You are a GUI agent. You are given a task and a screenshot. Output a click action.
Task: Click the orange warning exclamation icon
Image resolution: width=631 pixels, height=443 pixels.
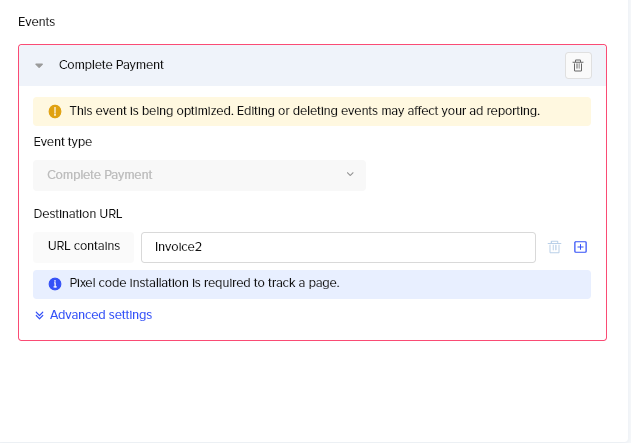[x=55, y=111]
